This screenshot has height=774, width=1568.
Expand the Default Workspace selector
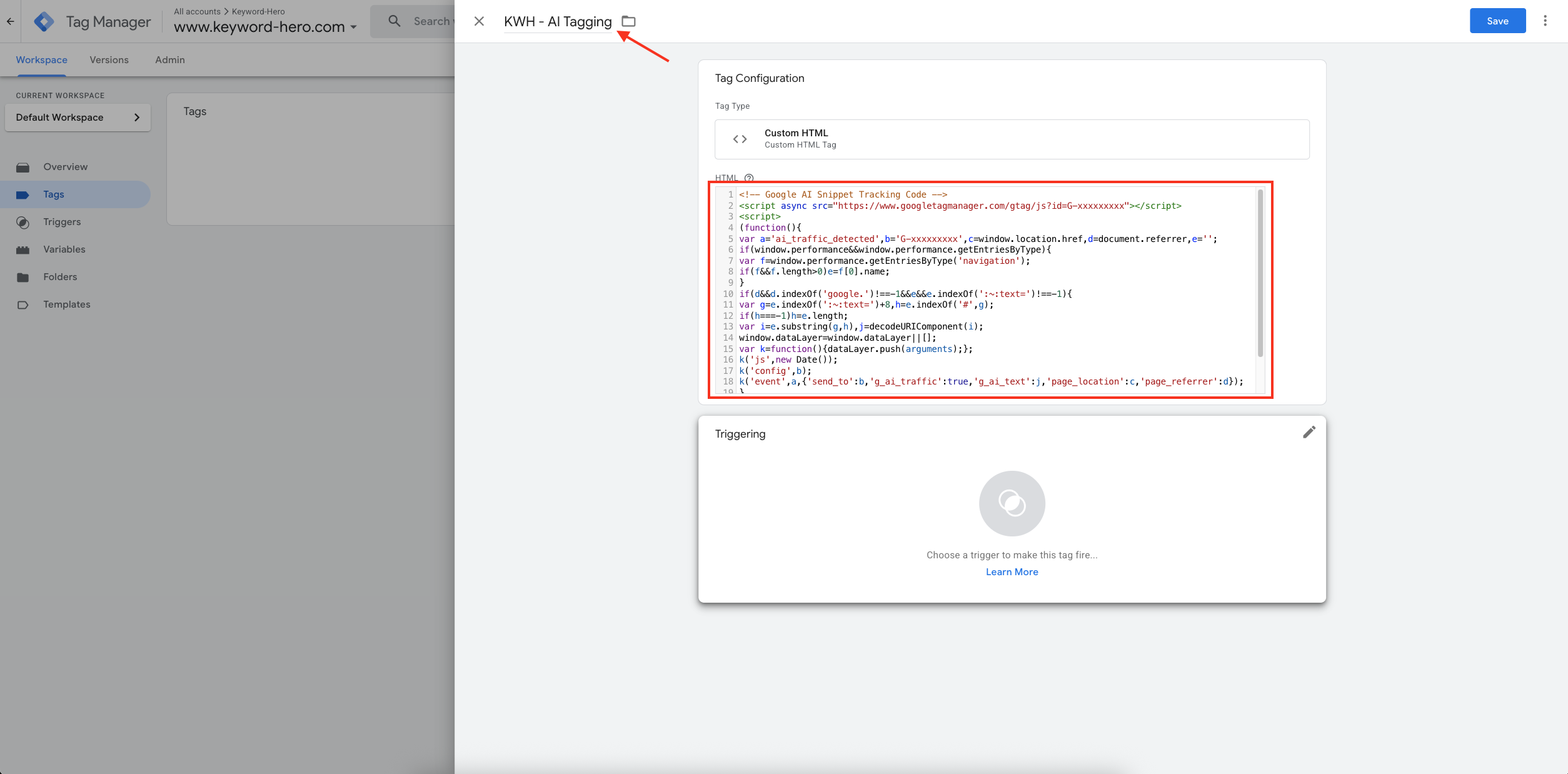(x=78, y=118)
